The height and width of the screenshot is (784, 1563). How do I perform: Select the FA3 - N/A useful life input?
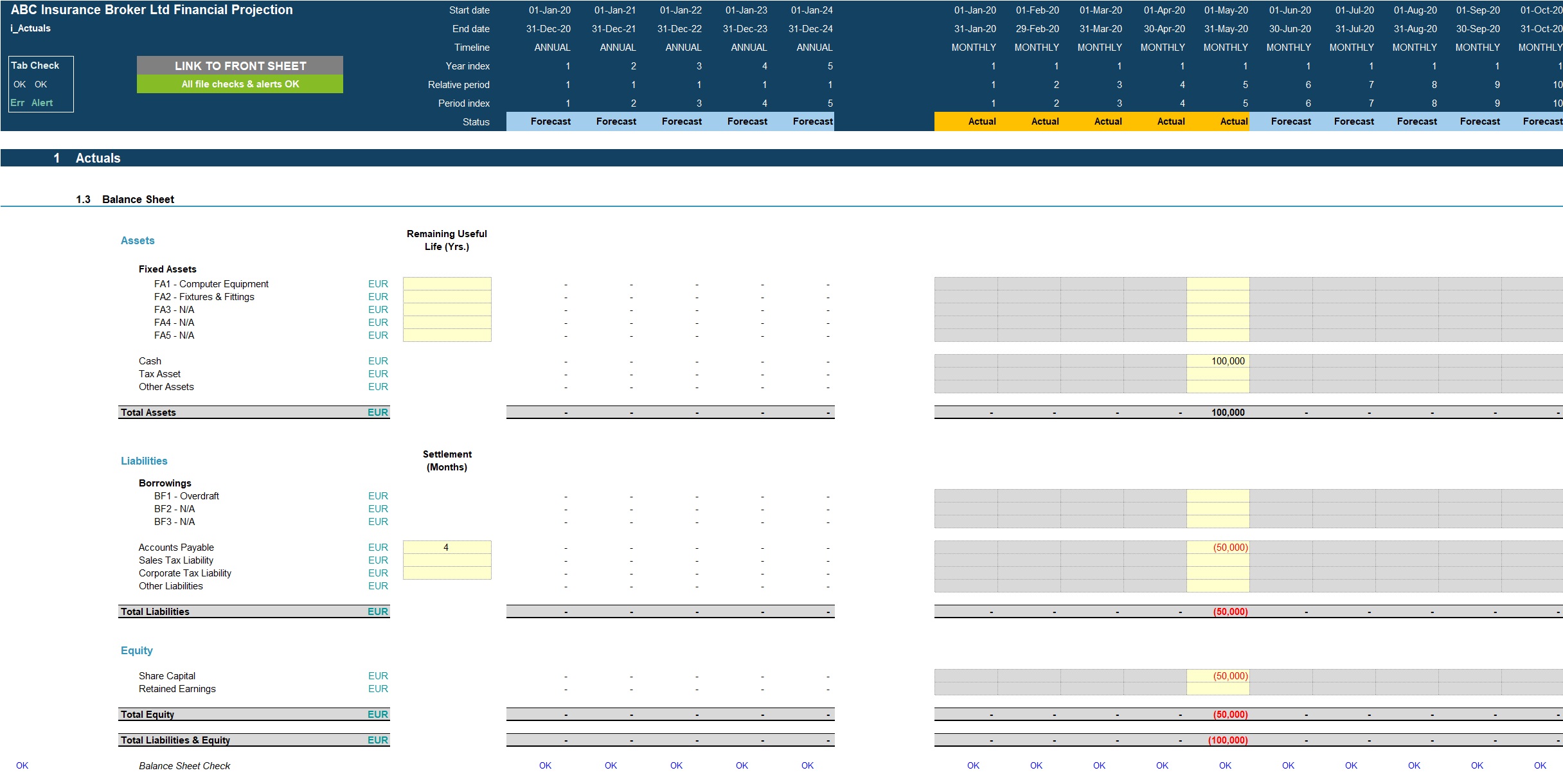coord(447,310)
